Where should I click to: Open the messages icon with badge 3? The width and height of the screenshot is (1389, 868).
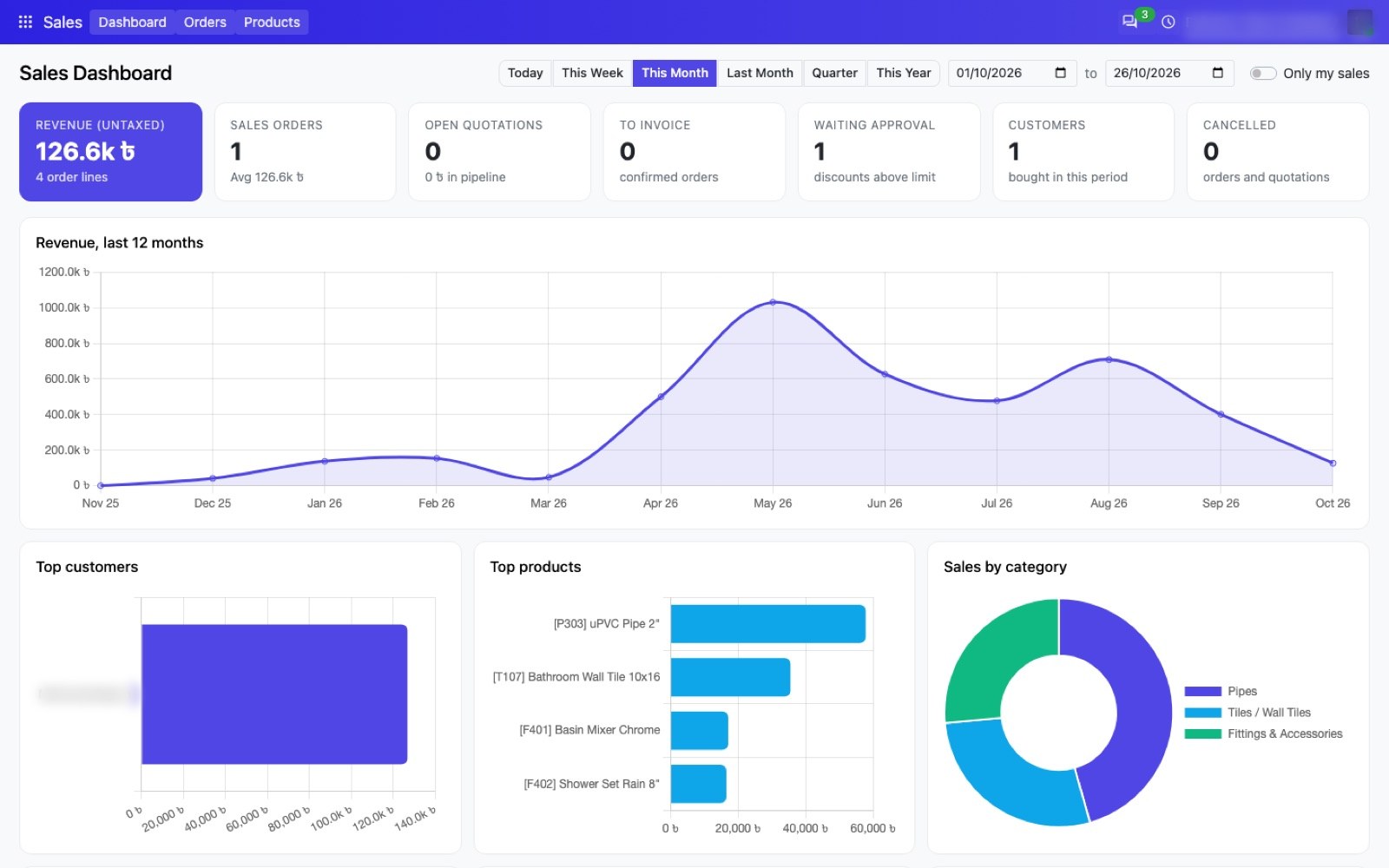point(1129,22)
